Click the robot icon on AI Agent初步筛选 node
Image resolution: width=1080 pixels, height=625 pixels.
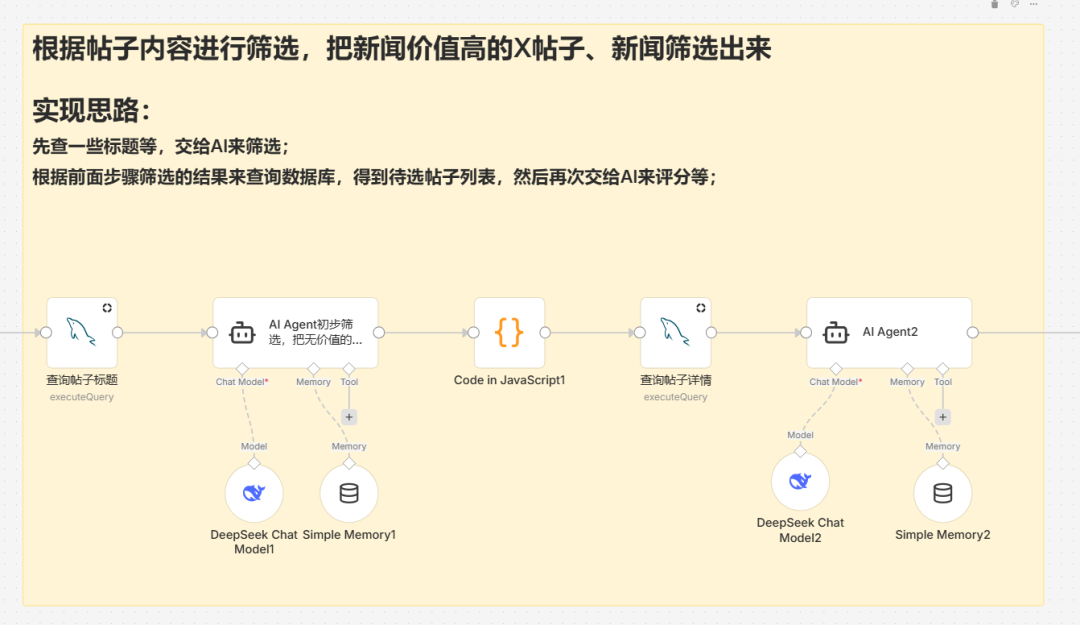(x=239, y=332)
